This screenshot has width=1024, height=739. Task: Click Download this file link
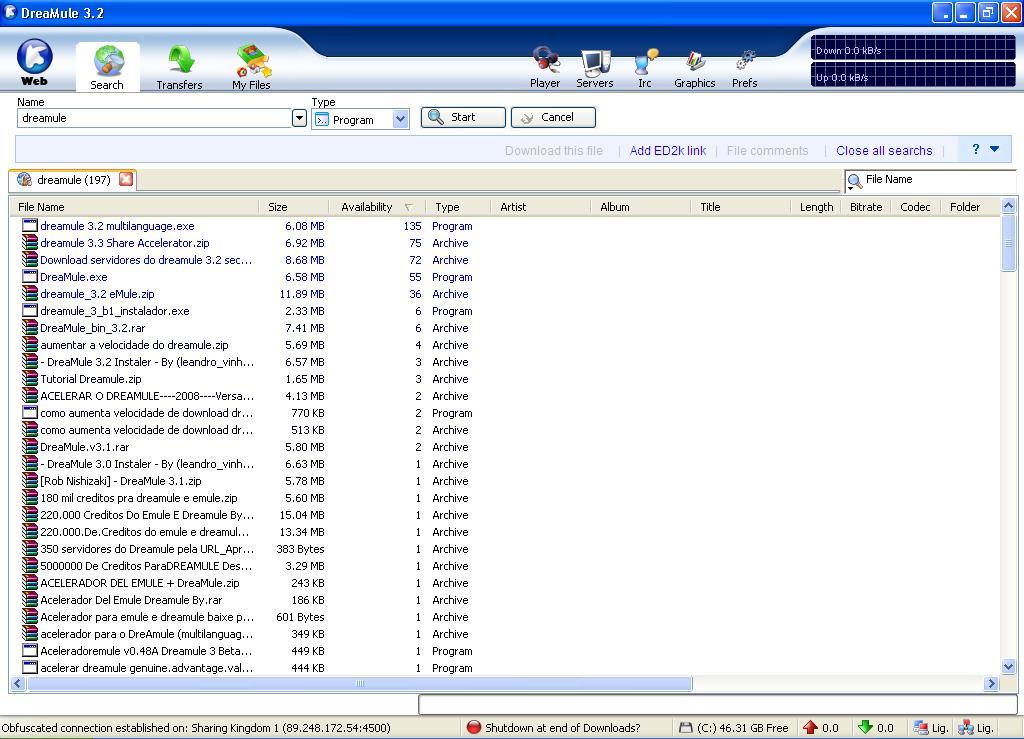click(x=553, y=150)
